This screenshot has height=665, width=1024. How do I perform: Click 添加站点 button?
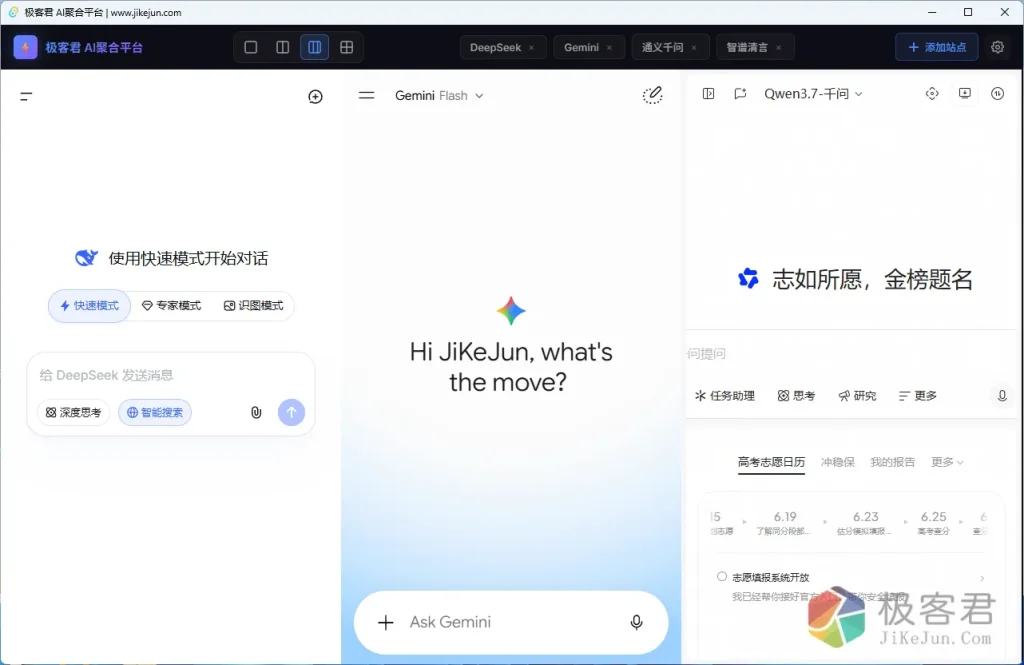pyautogui.click(x=936, y=47)
